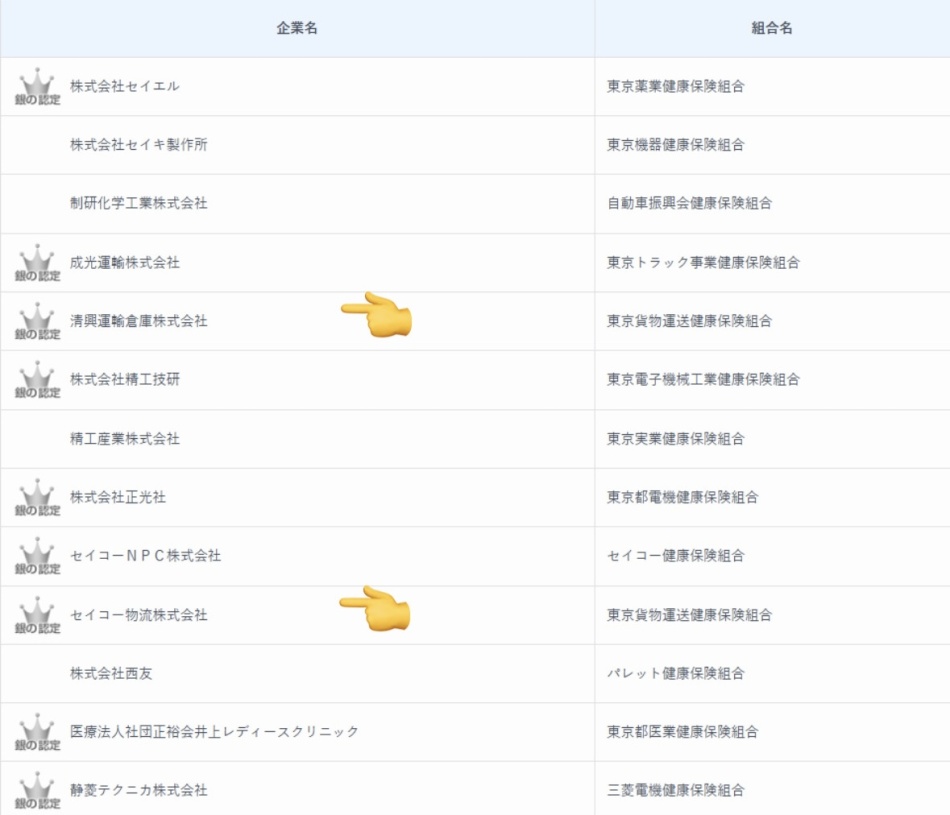
Task: Click union name 東京実業健康保険組合
Action: [676, 438]
